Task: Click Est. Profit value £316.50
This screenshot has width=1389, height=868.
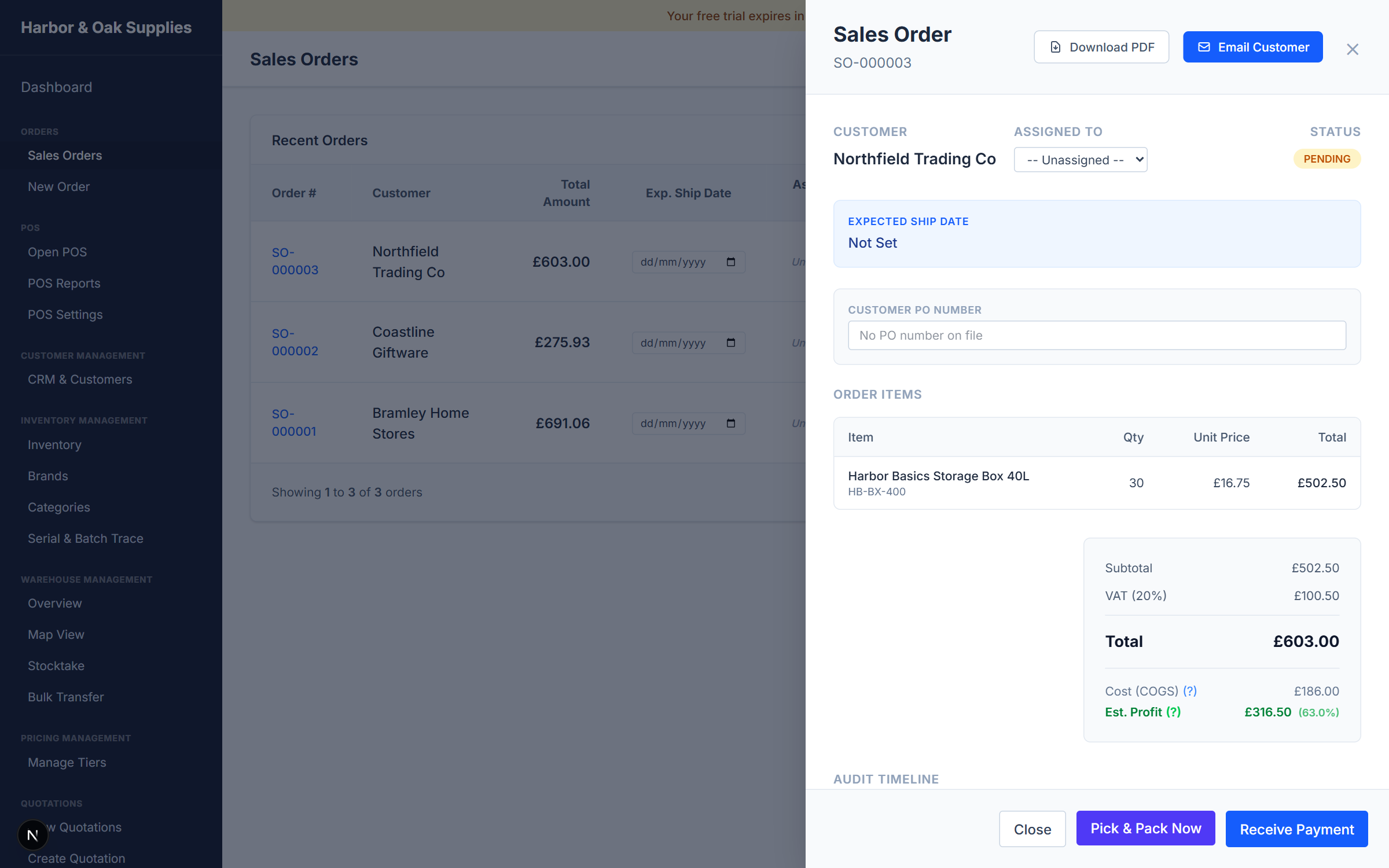Action: [1267, 712]
